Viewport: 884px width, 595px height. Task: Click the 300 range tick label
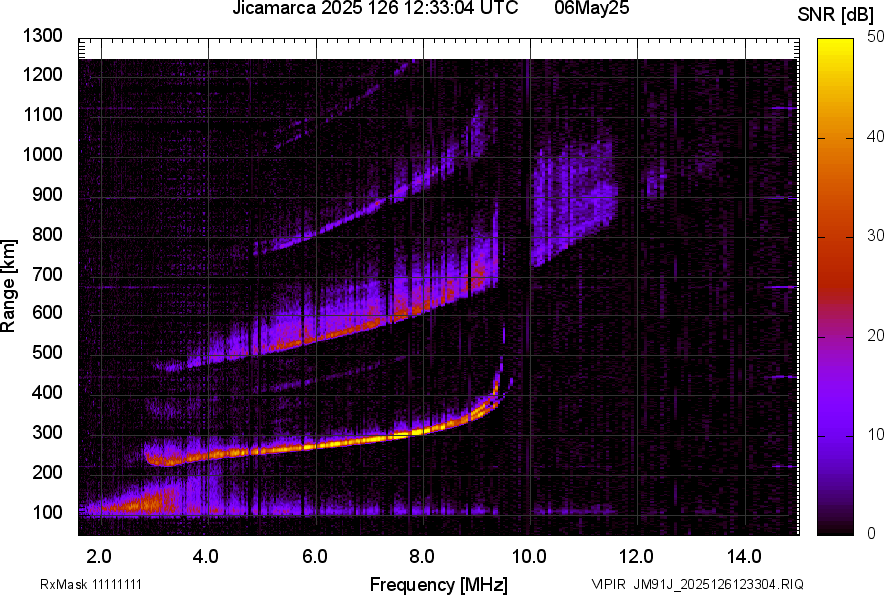tap(47, 432)
